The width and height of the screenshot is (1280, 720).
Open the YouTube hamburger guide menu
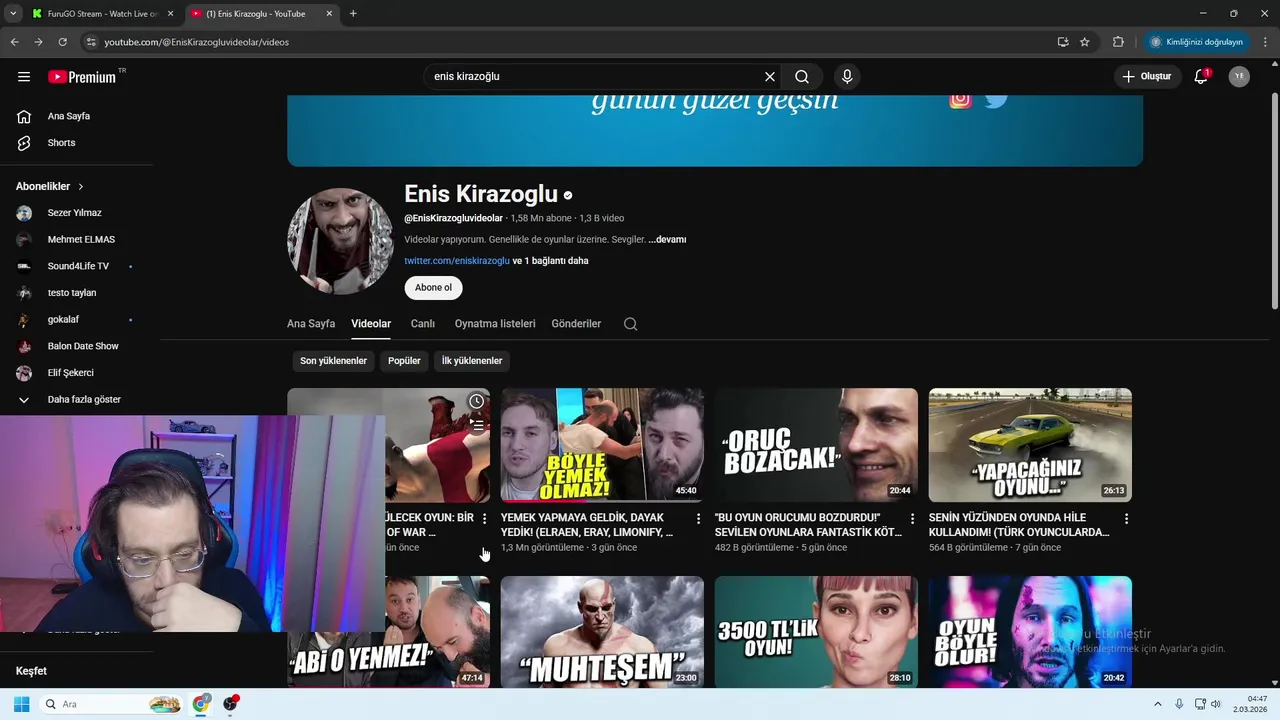coord(24,76)
